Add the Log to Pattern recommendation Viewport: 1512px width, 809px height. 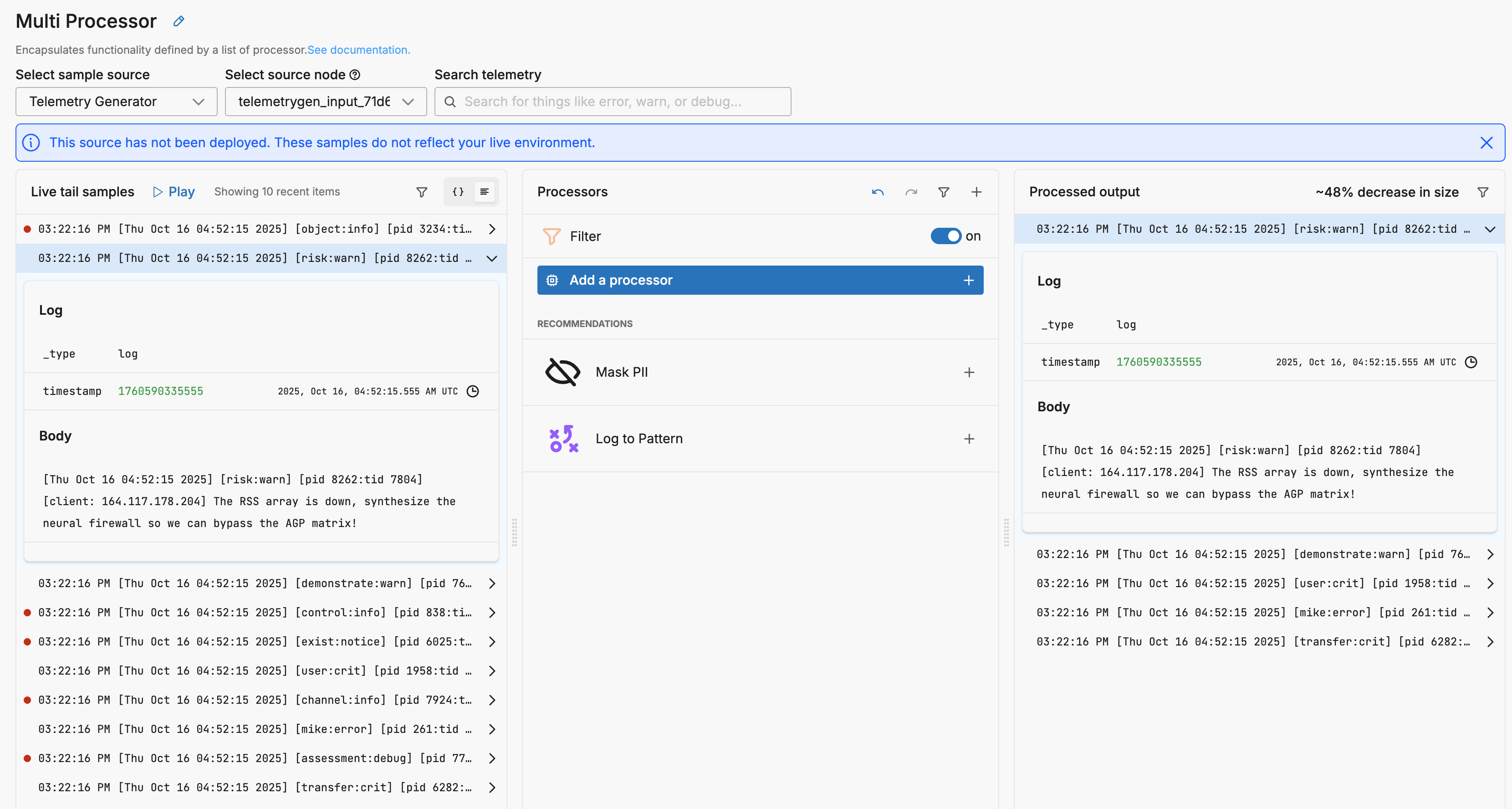969,439
